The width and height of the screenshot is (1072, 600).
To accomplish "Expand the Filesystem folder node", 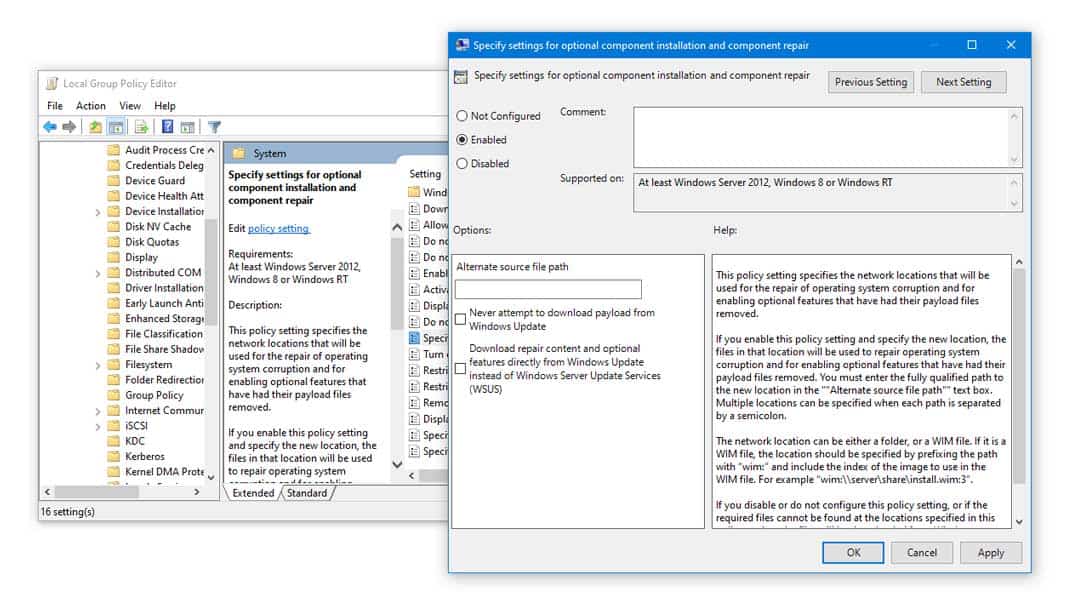I will tap(98, 366).
